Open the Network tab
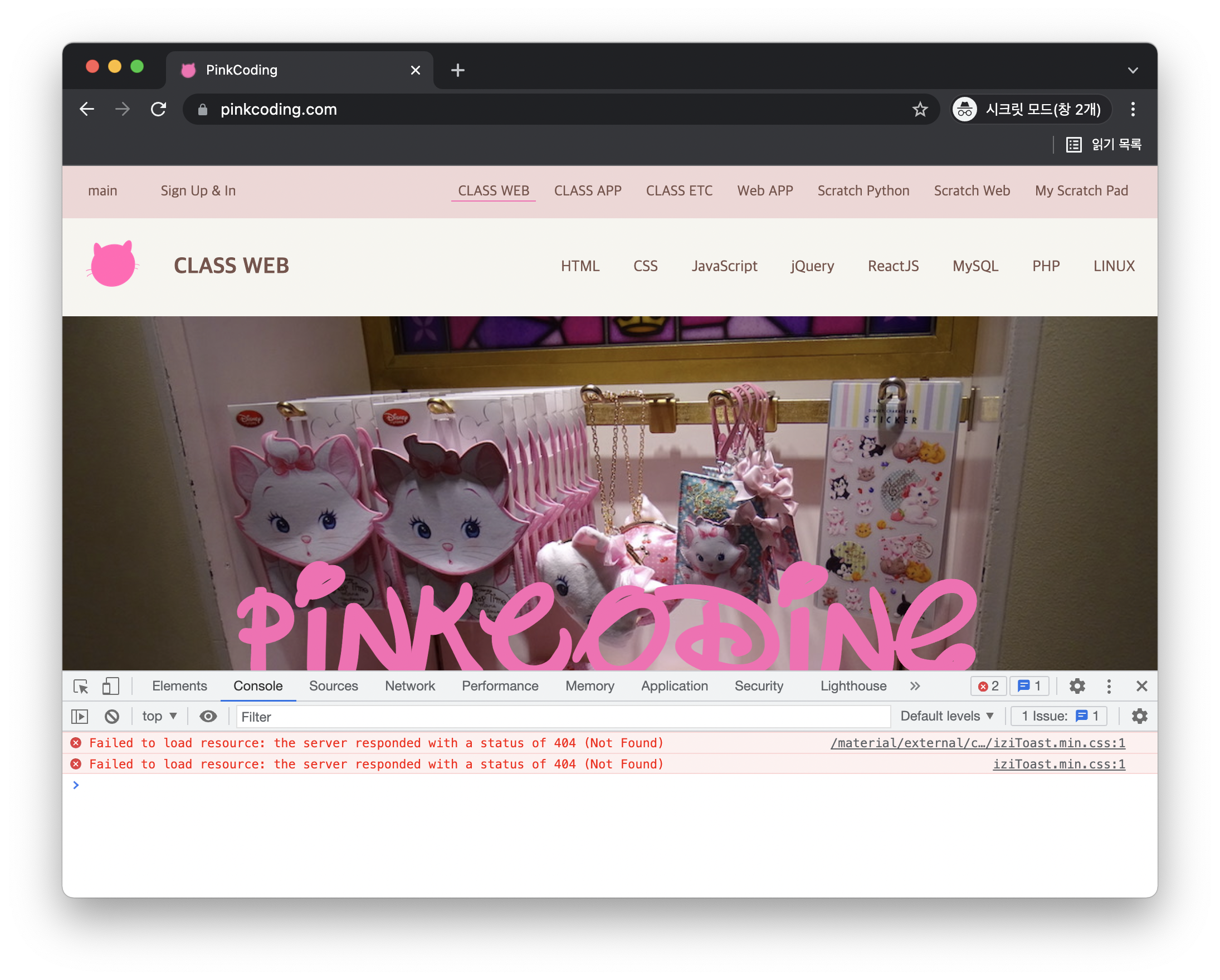Image resolution: width=1220 pixels, height=980 pixels. pyautogui.click(x=409, y=686)
